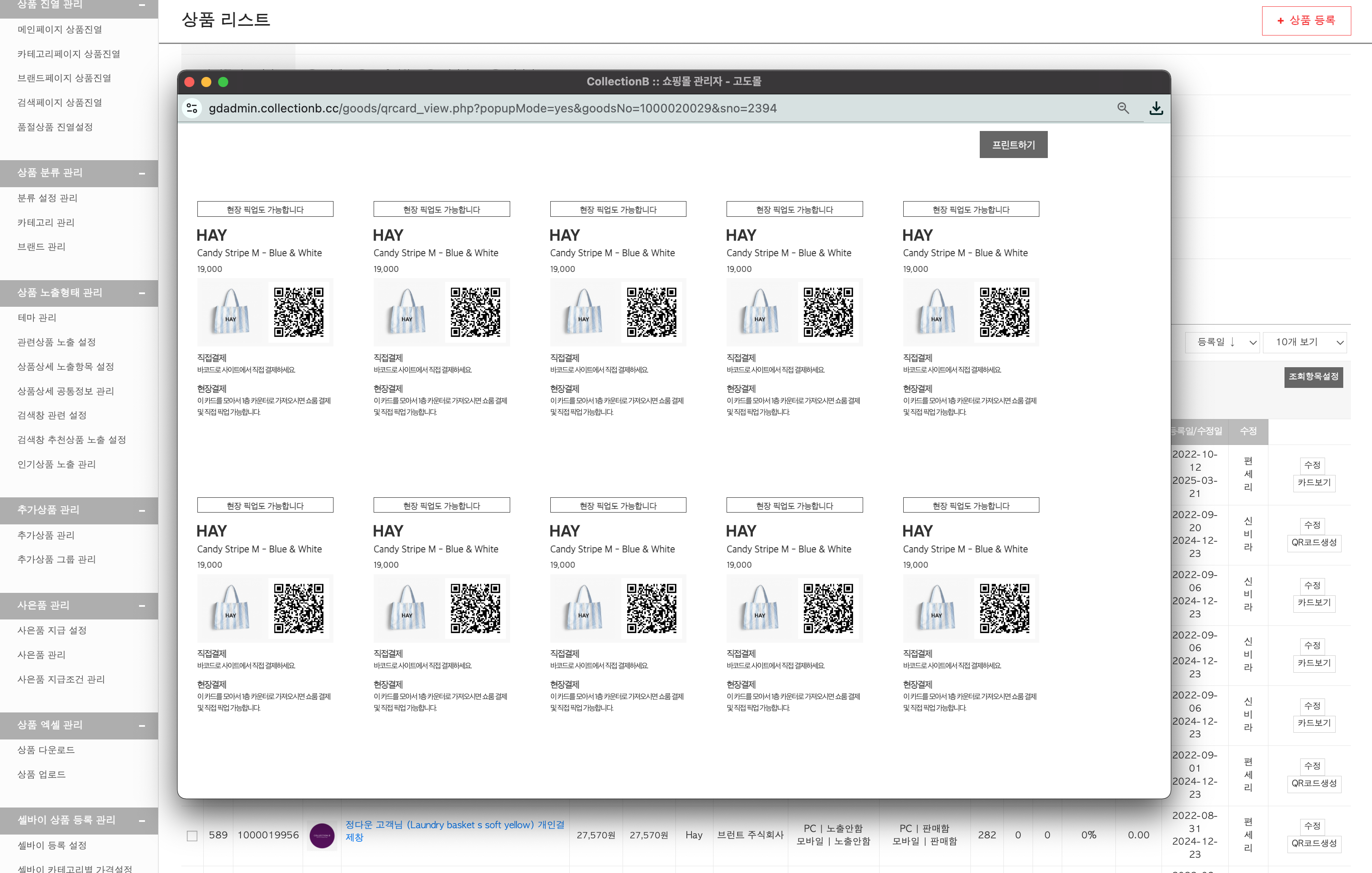Collapse the 상품 진열 관리 section

(142, 5)
